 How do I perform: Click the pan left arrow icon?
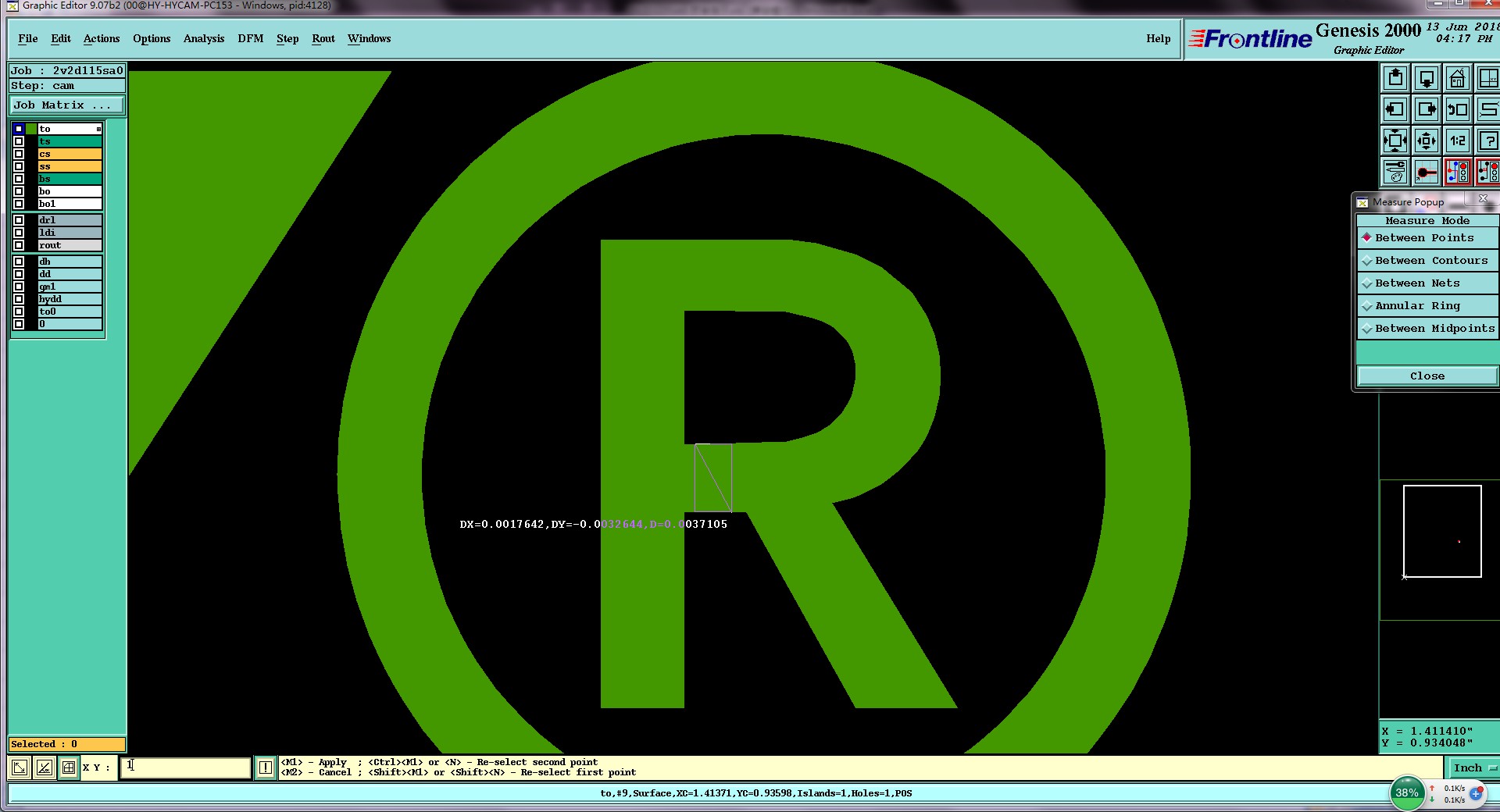(1395, 109)
